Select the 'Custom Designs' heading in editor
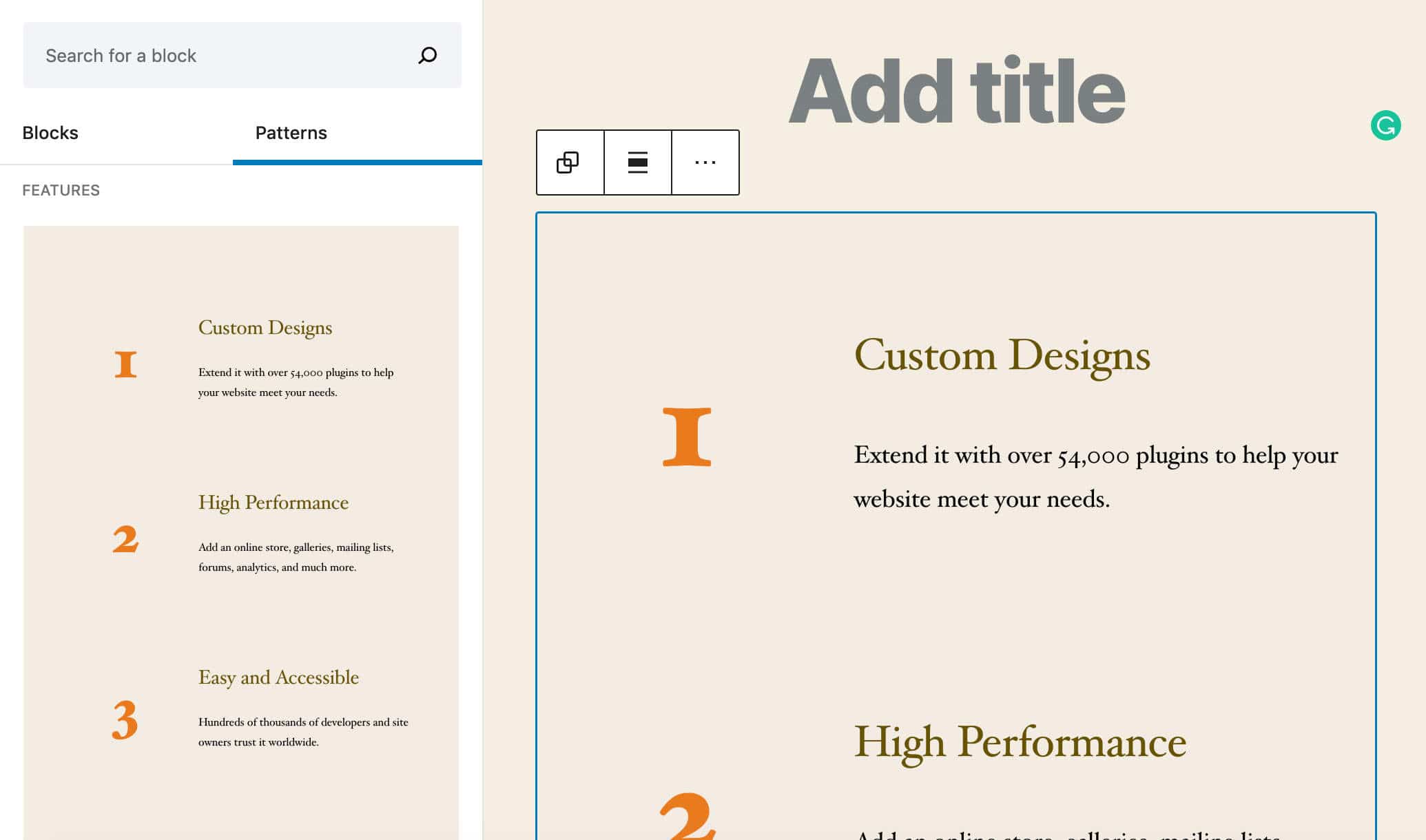 1002,355
